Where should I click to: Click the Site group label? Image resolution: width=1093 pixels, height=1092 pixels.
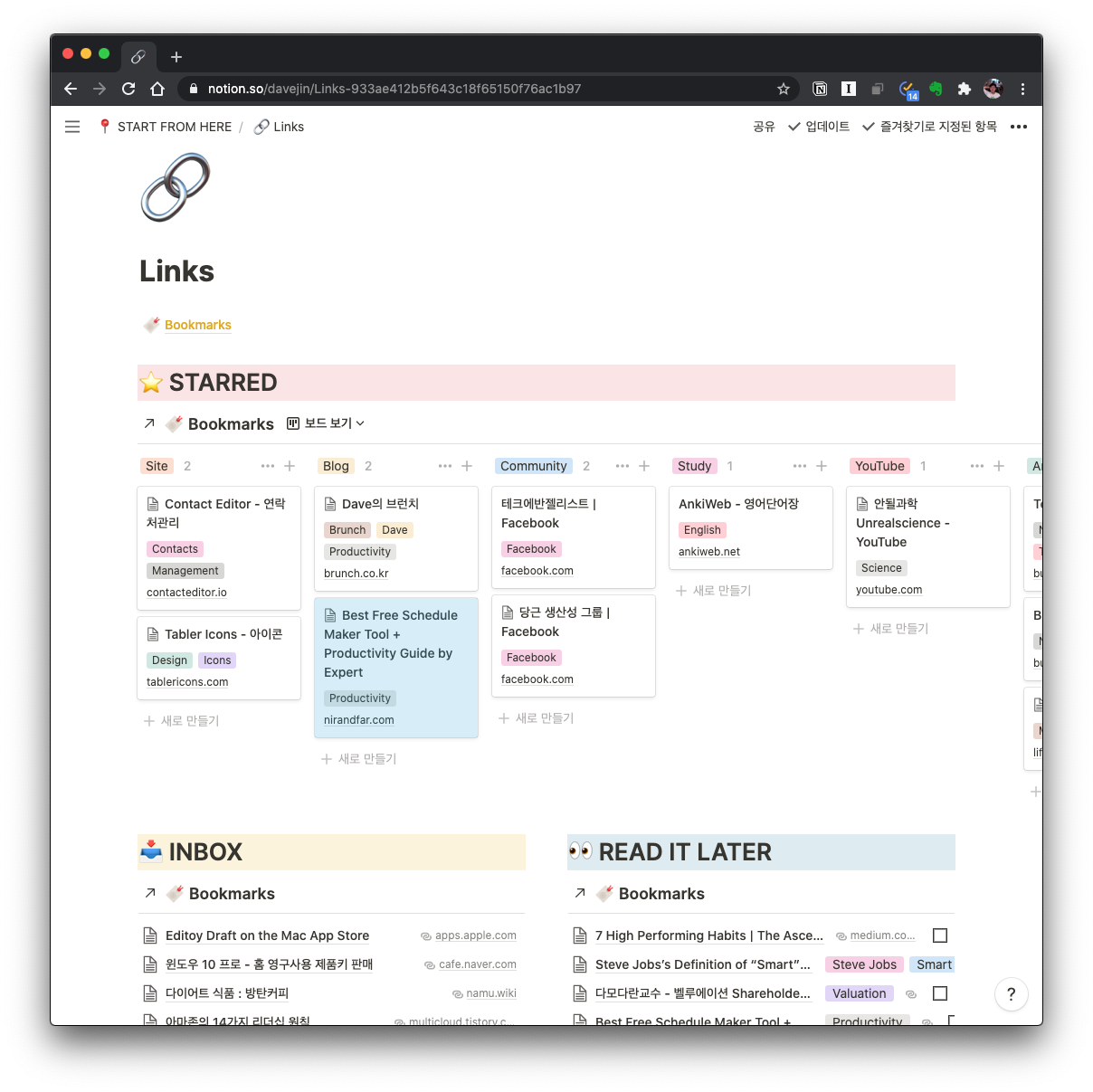coord(157,466)
